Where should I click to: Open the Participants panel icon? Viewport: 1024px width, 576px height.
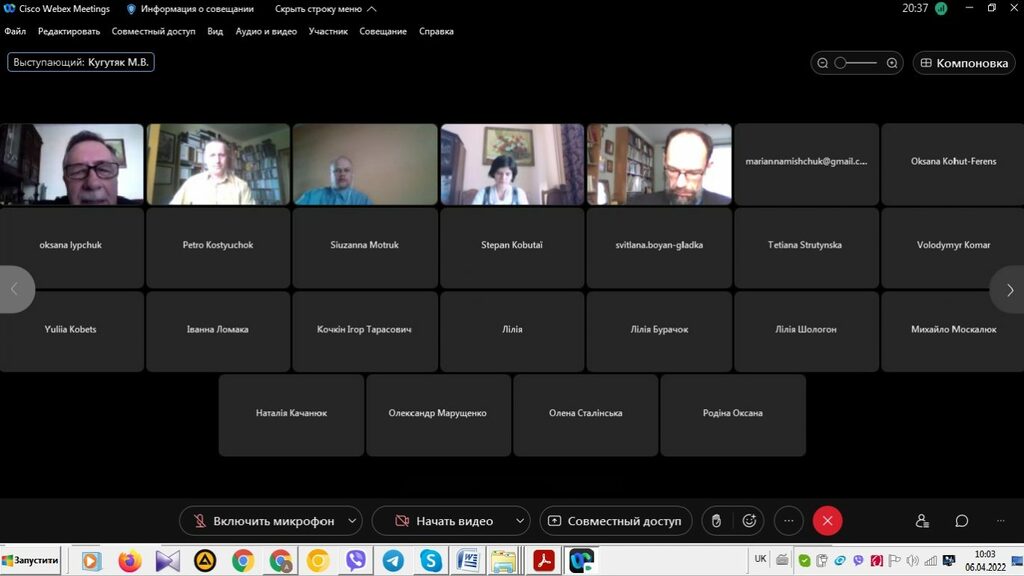922,521
